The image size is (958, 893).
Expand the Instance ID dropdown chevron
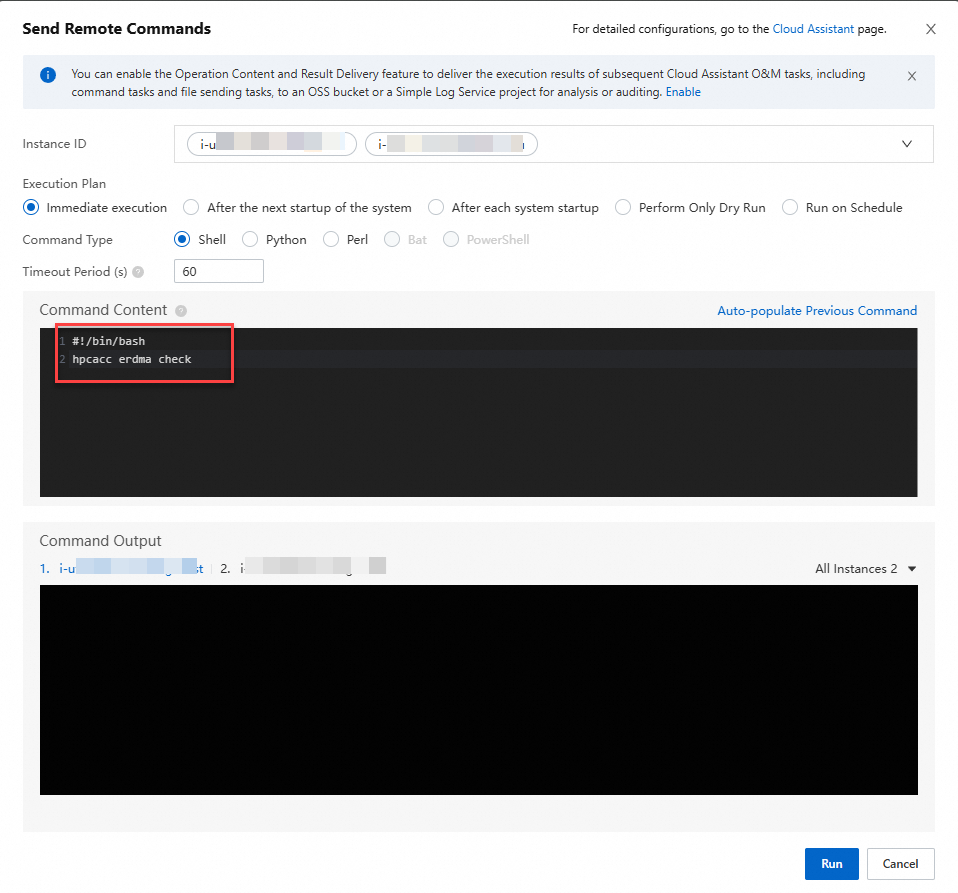pyautogui.click(x=907, y=144)
